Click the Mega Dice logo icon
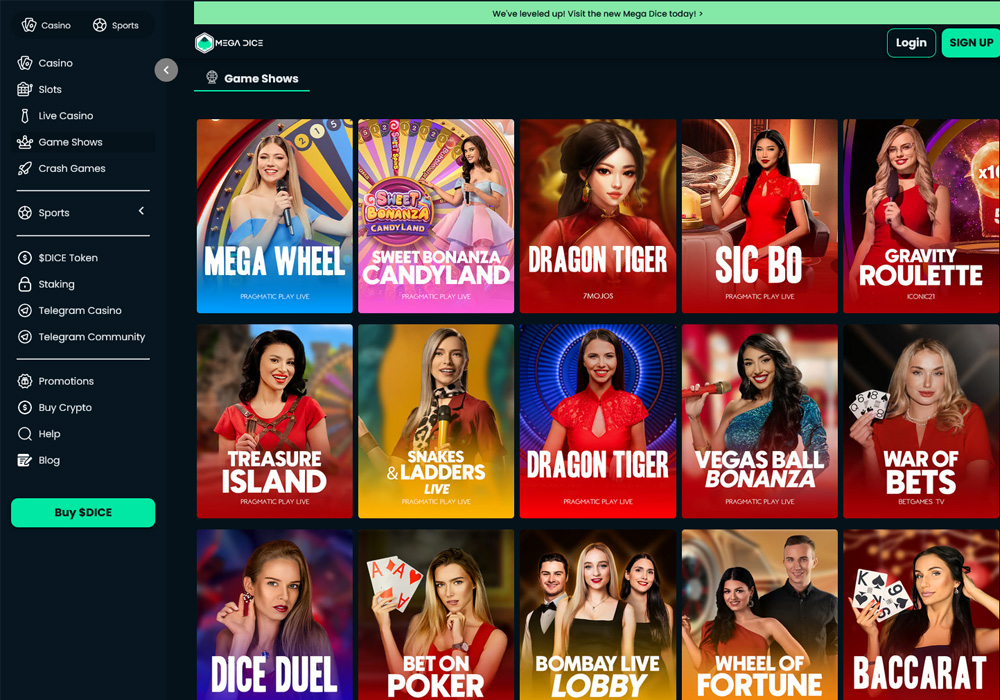The image size is (1000, 700). 204,43
